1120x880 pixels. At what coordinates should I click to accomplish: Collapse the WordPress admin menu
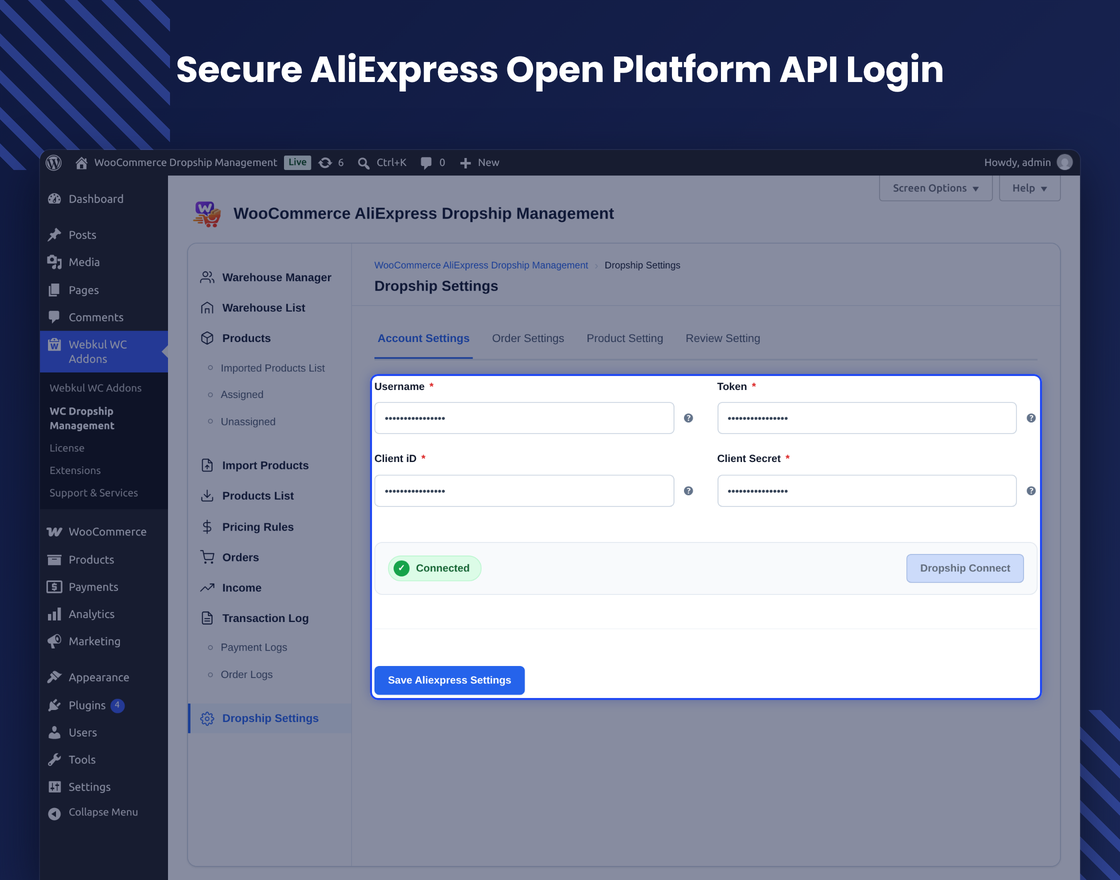pyautogui.click(x=93, y=812)
